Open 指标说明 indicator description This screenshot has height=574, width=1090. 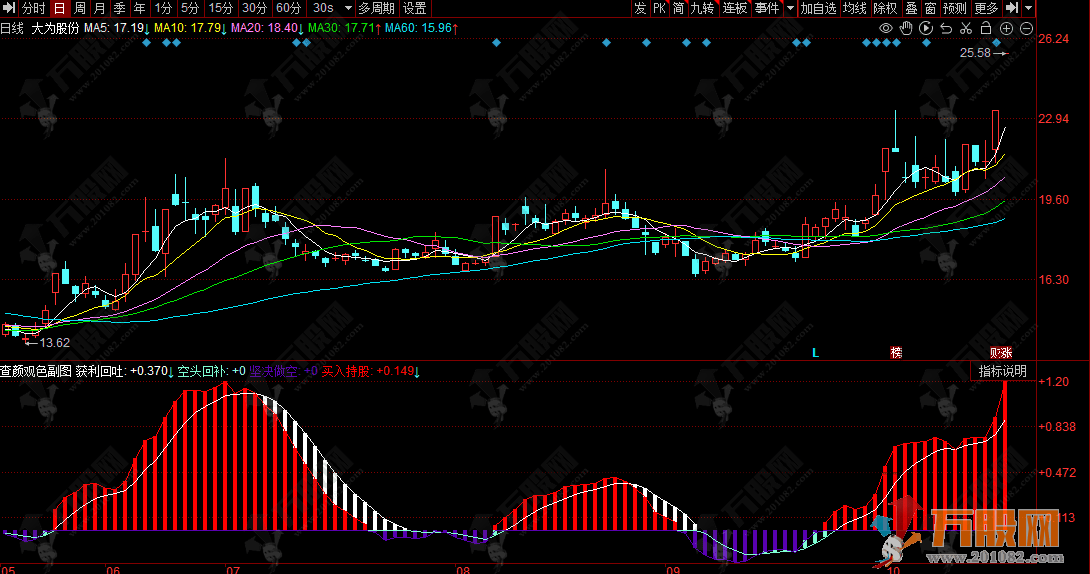tap(1001, 371)
